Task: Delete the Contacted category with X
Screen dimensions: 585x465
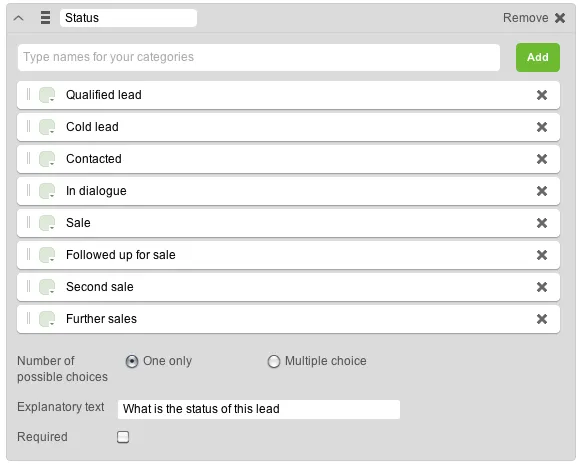Action: [x=542, y=159]
